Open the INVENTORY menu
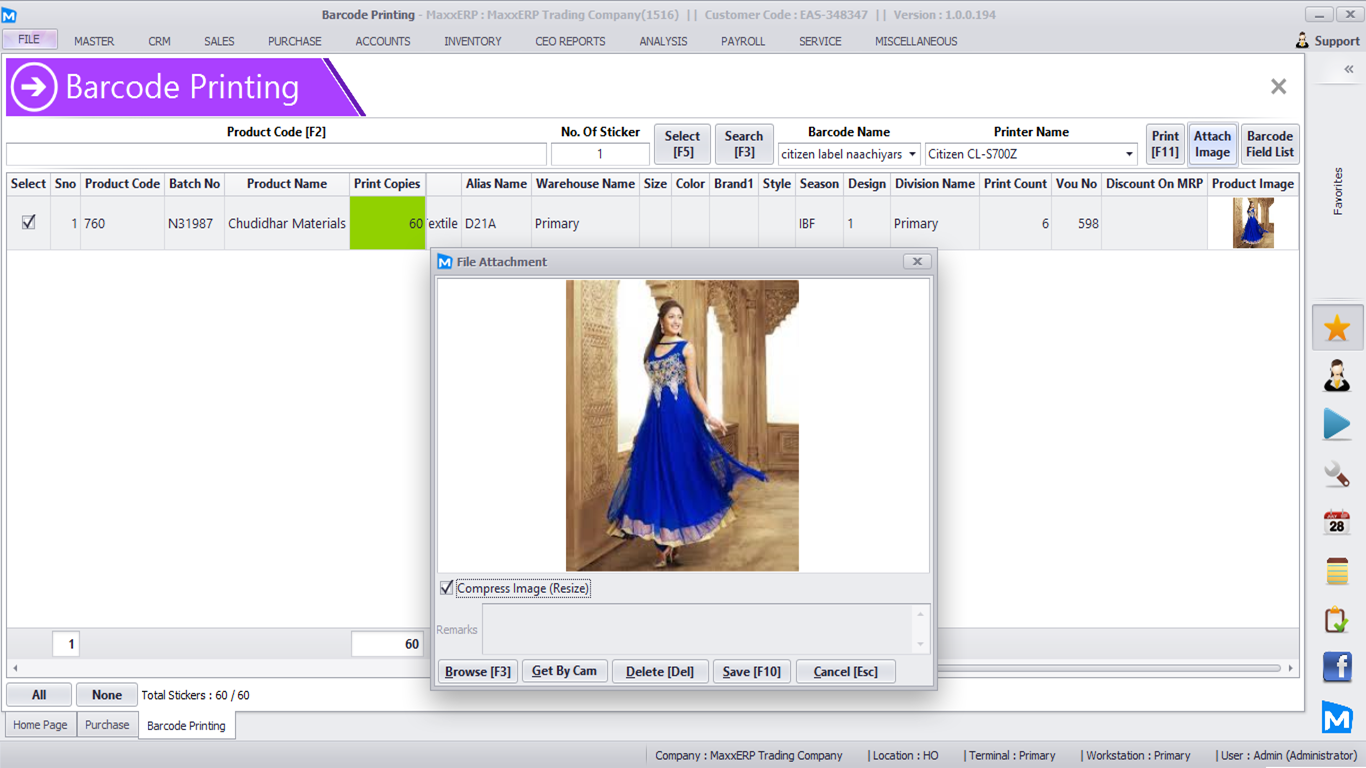This screenshot has width=1366, height=768. pyautogui.click(x=472, y=41)
